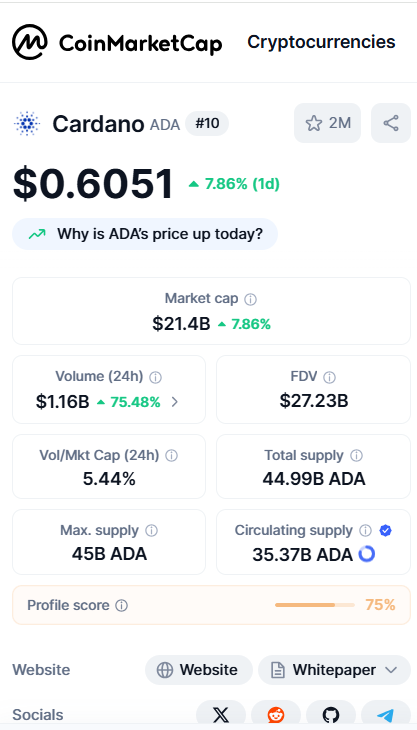Open Cardano's X social link
417x730 pixels.
point(221,715)
